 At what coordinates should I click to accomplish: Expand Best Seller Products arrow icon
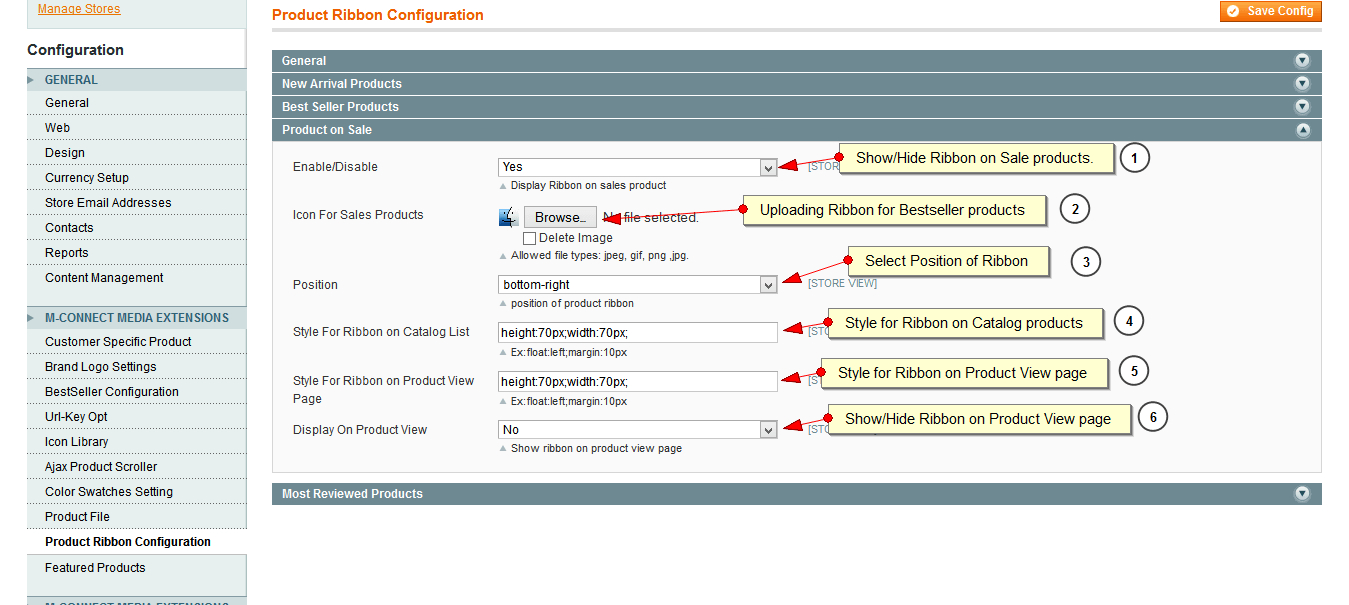pyautogui.click(x=1302, y=107)
